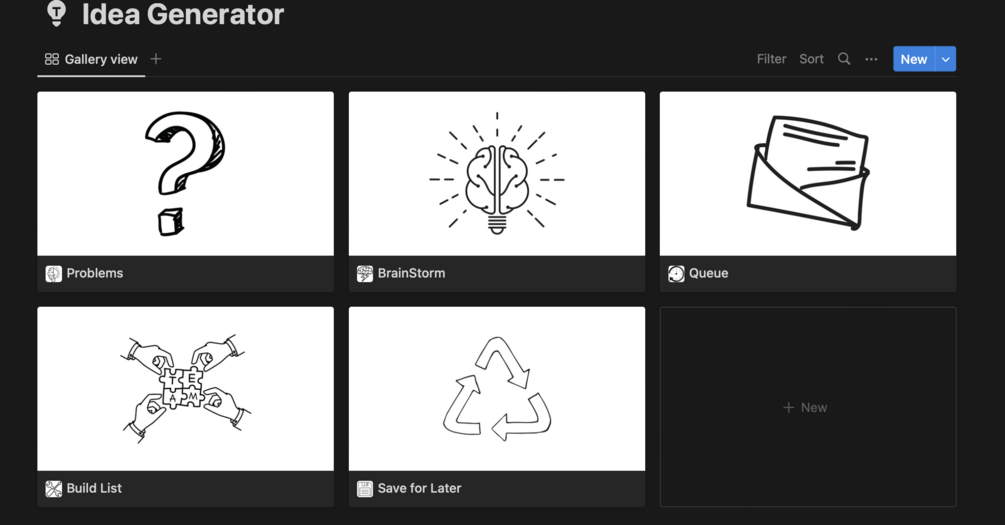Click the lightbulb page icon beside Idea Generator
The height and width of the screenshot is (525, 1005).
coord(56,13)
